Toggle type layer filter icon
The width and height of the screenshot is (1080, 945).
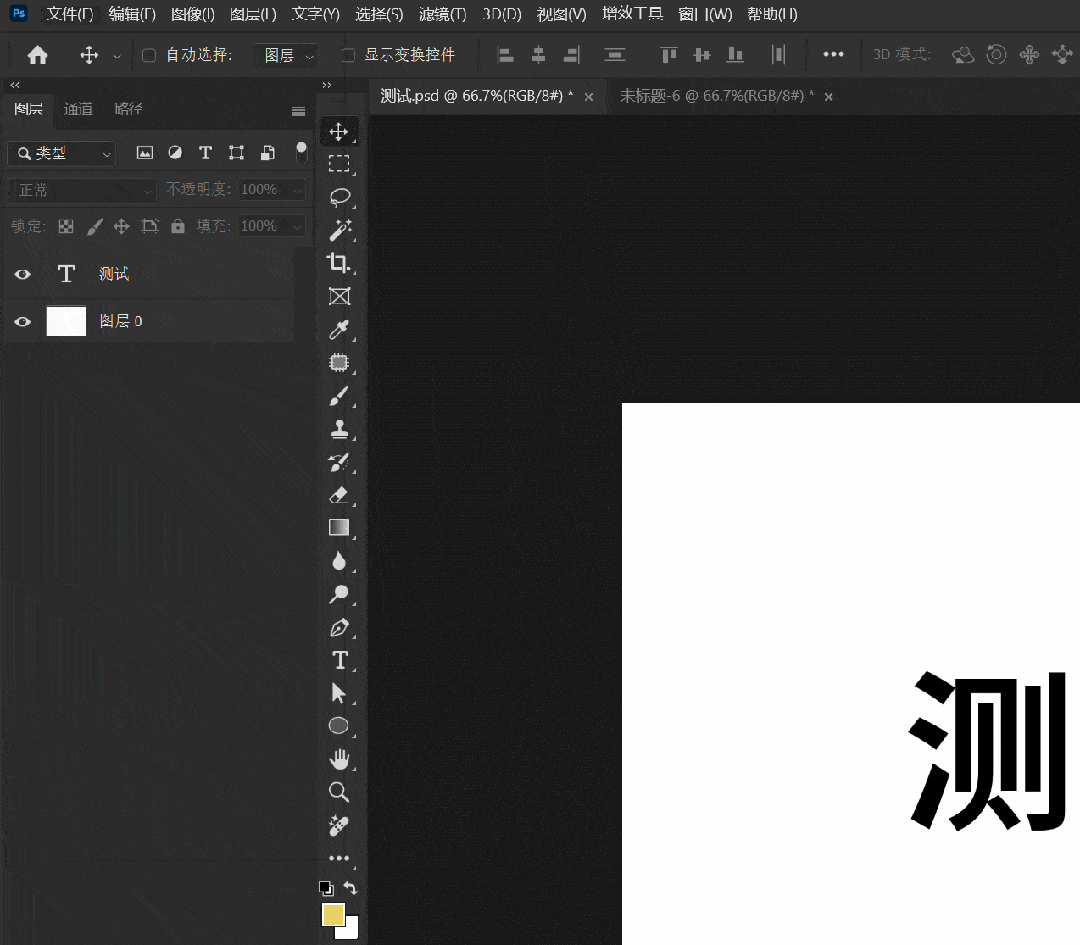(205, 153)
